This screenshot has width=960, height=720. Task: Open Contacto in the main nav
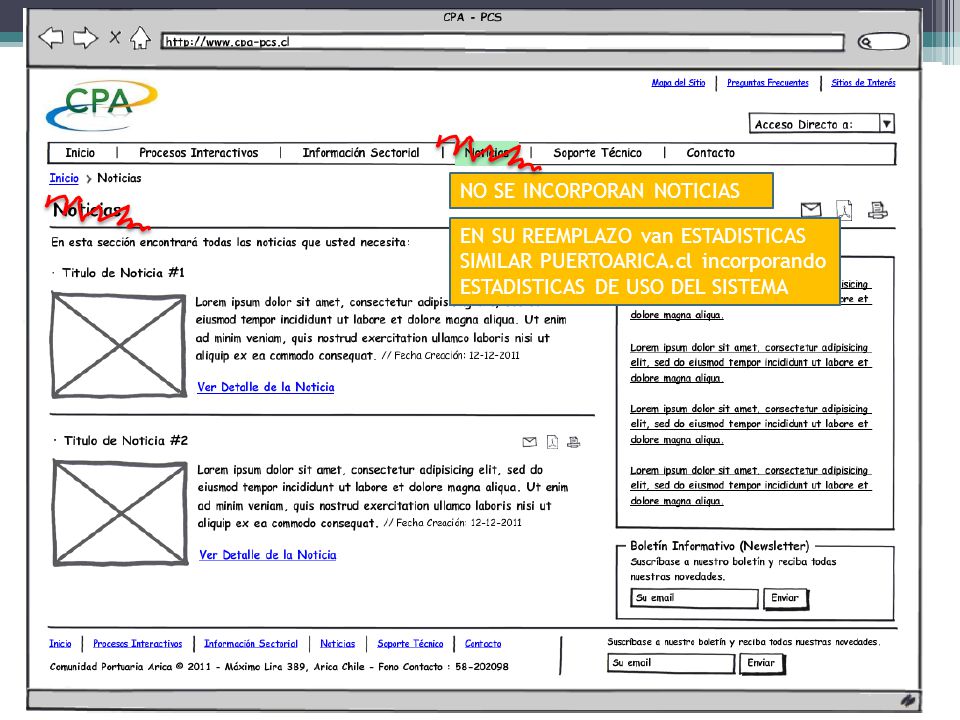coord(710,153)
